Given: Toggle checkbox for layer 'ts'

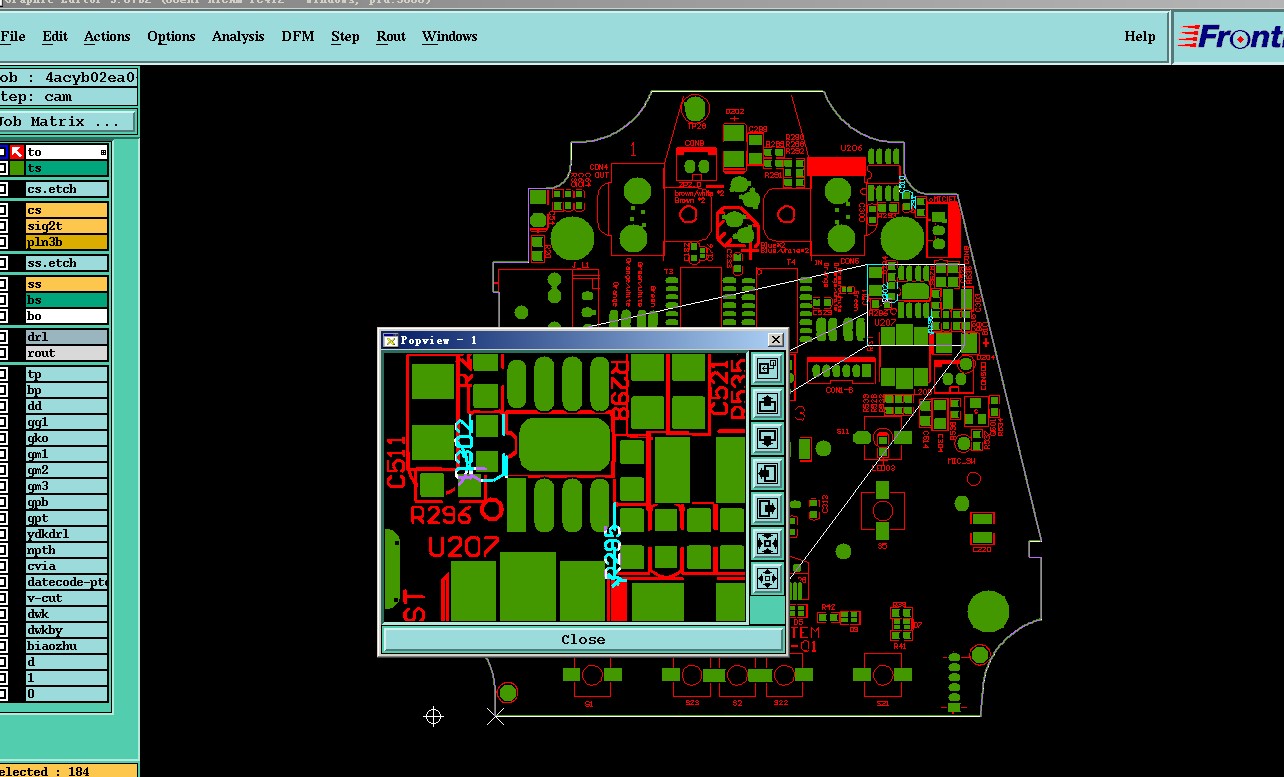Looking at the screenshot, I should [3, 168].
